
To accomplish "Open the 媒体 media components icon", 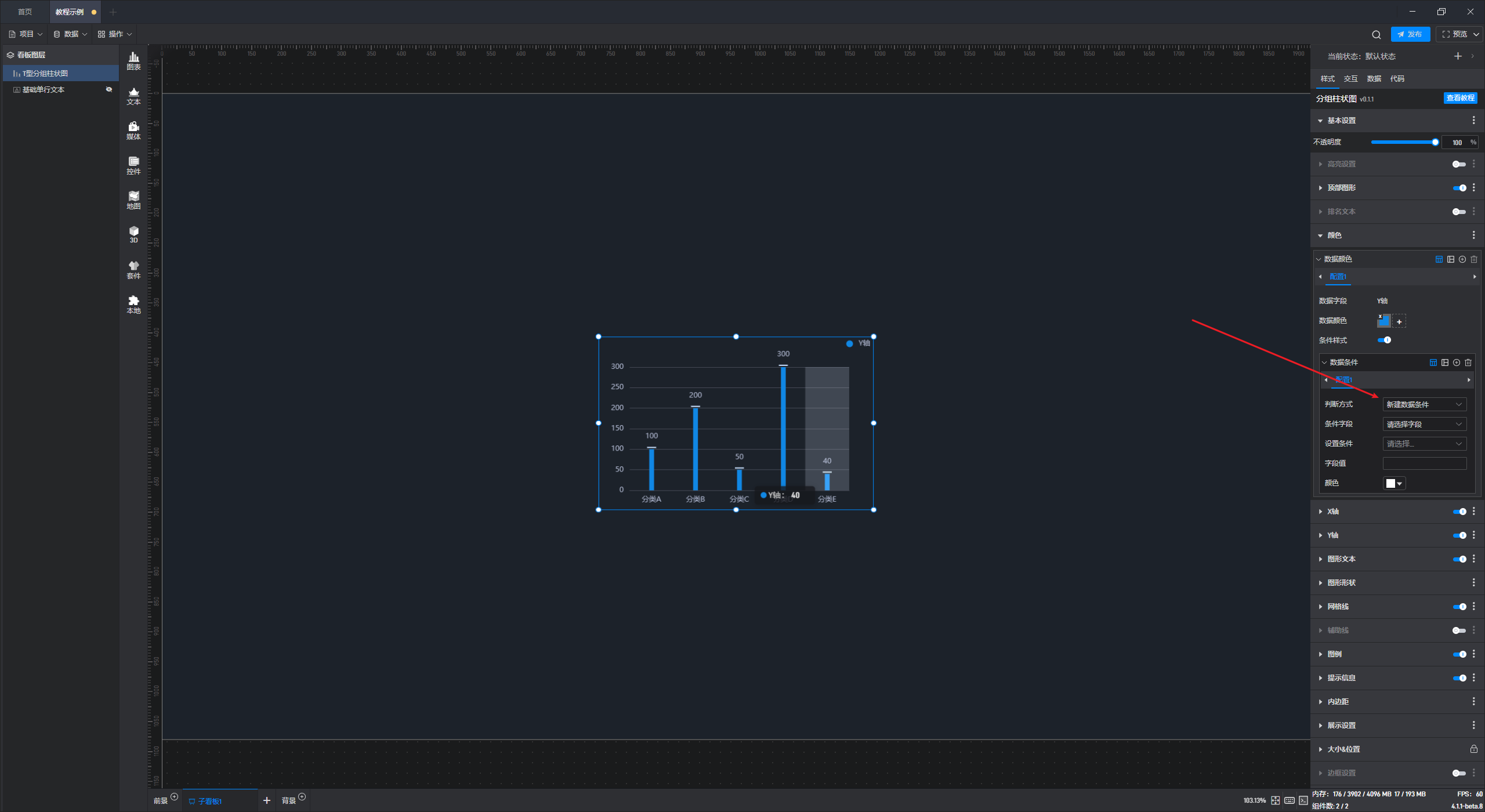I will 133,130.
